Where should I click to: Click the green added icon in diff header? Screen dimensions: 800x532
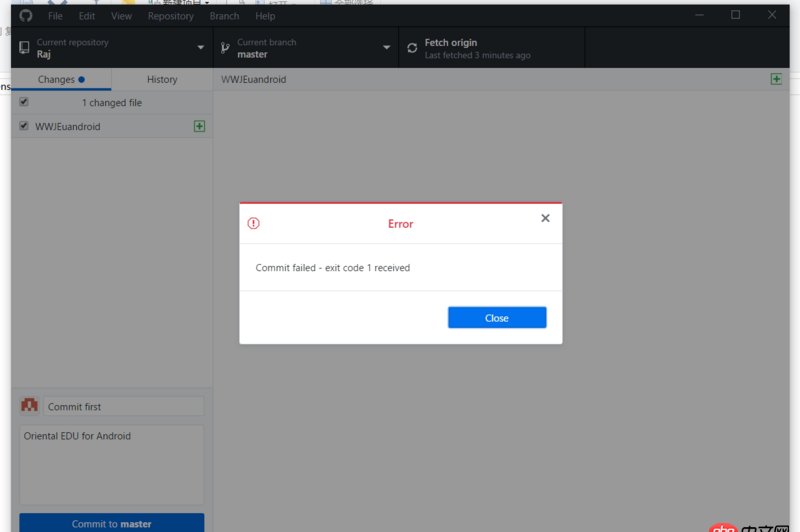tap(776, 79)
